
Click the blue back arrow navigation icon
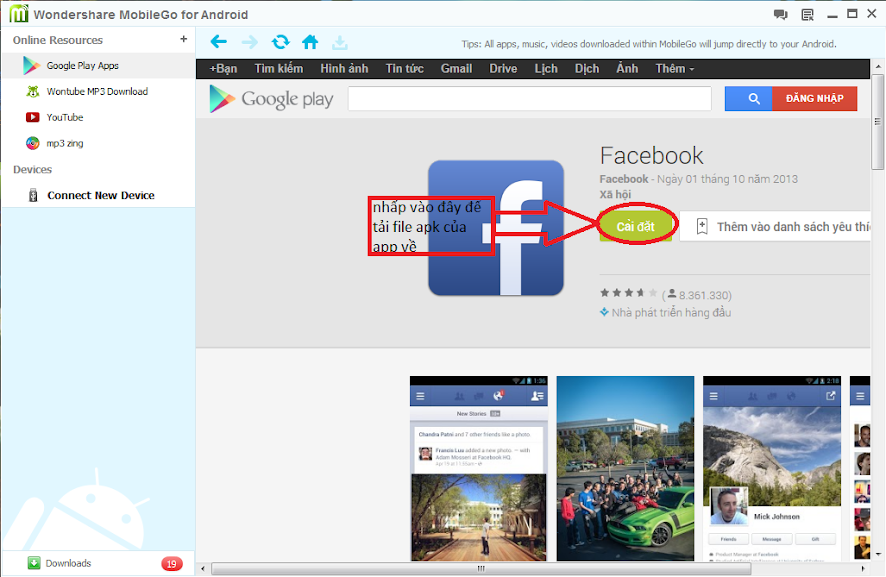(219, 42)
